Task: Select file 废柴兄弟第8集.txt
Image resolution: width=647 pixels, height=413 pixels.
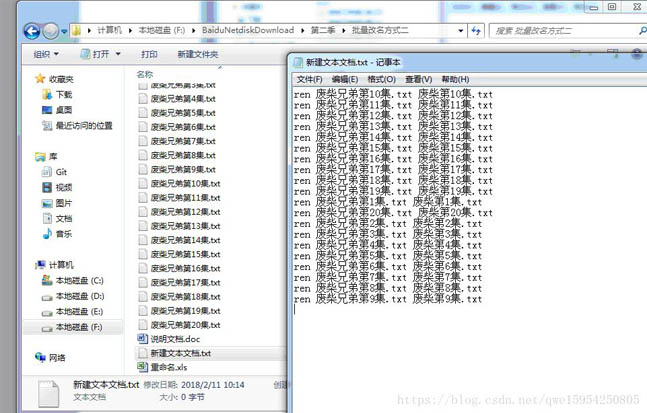Action: coord(177,155)
